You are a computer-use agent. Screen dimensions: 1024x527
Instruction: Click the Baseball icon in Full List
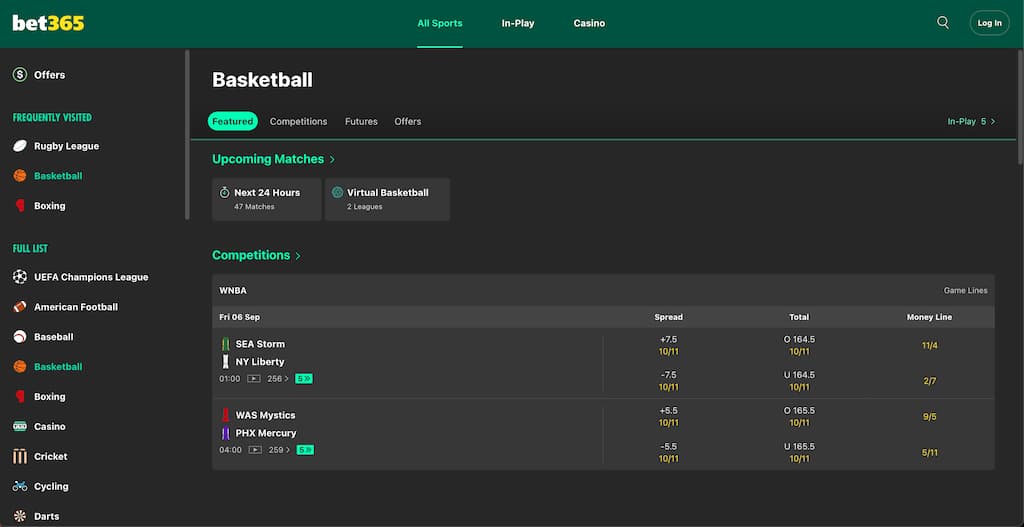tap(20, 337)
